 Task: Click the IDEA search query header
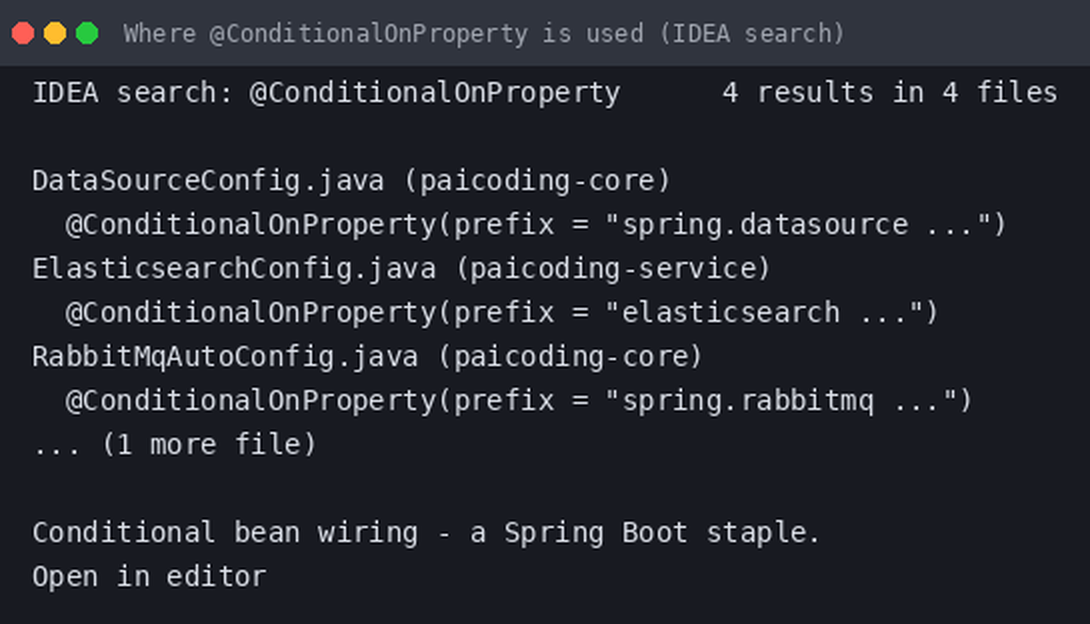click(x=326, y=93)
